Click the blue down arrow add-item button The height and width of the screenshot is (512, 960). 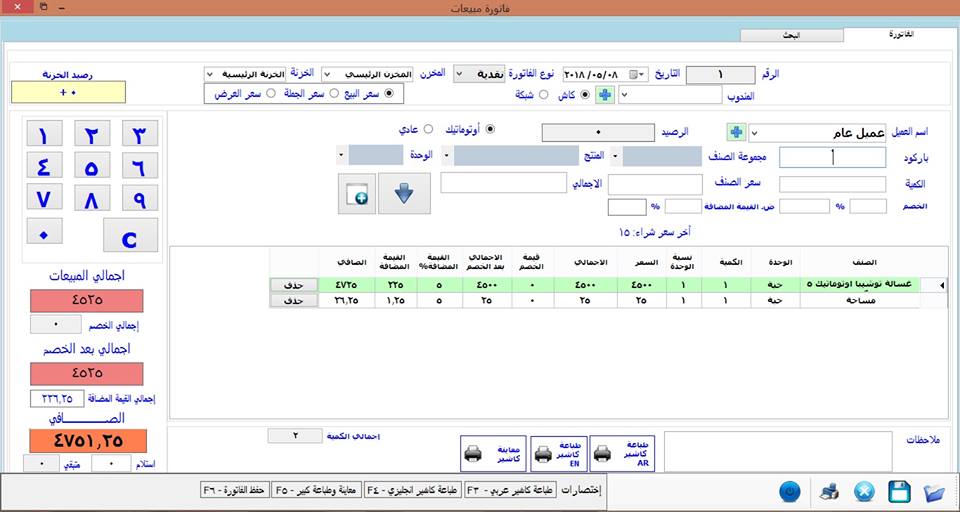[x=404, y=194]
